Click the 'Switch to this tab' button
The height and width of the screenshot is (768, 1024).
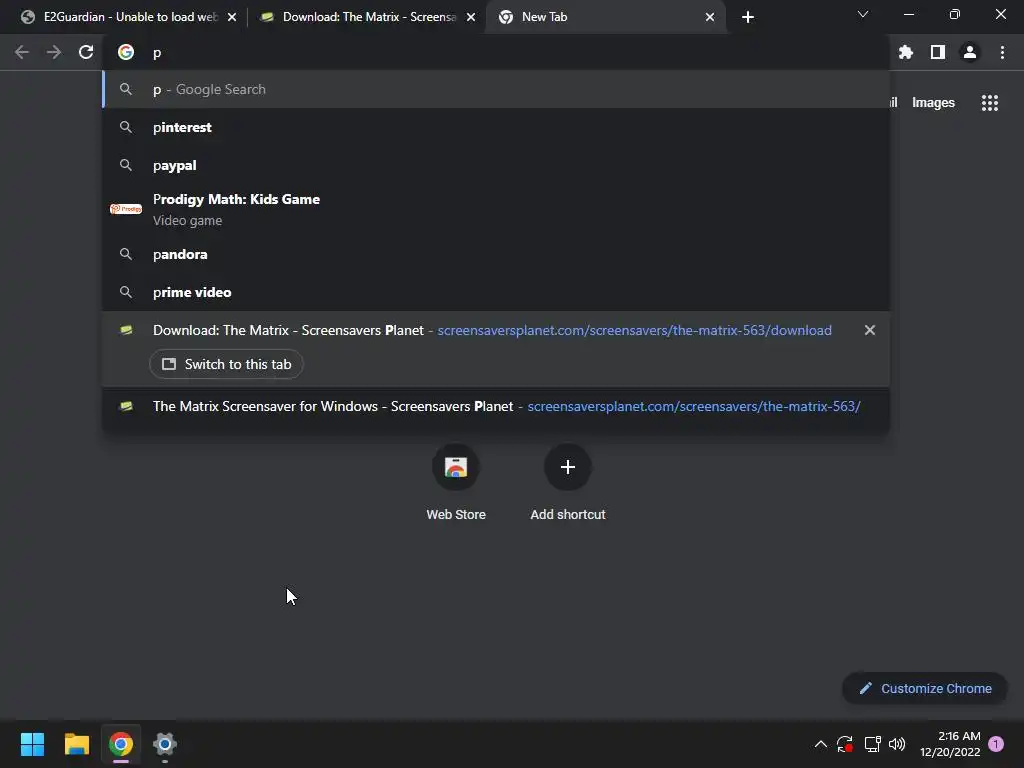226,364
